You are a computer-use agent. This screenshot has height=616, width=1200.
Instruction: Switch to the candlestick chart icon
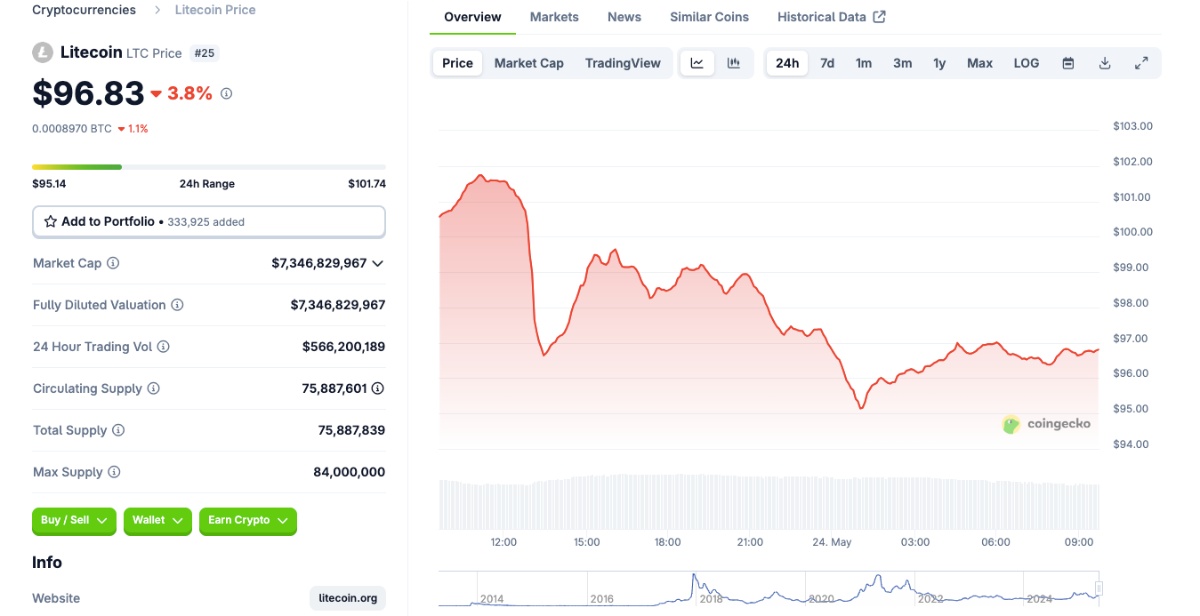click(x=733, y=63)
